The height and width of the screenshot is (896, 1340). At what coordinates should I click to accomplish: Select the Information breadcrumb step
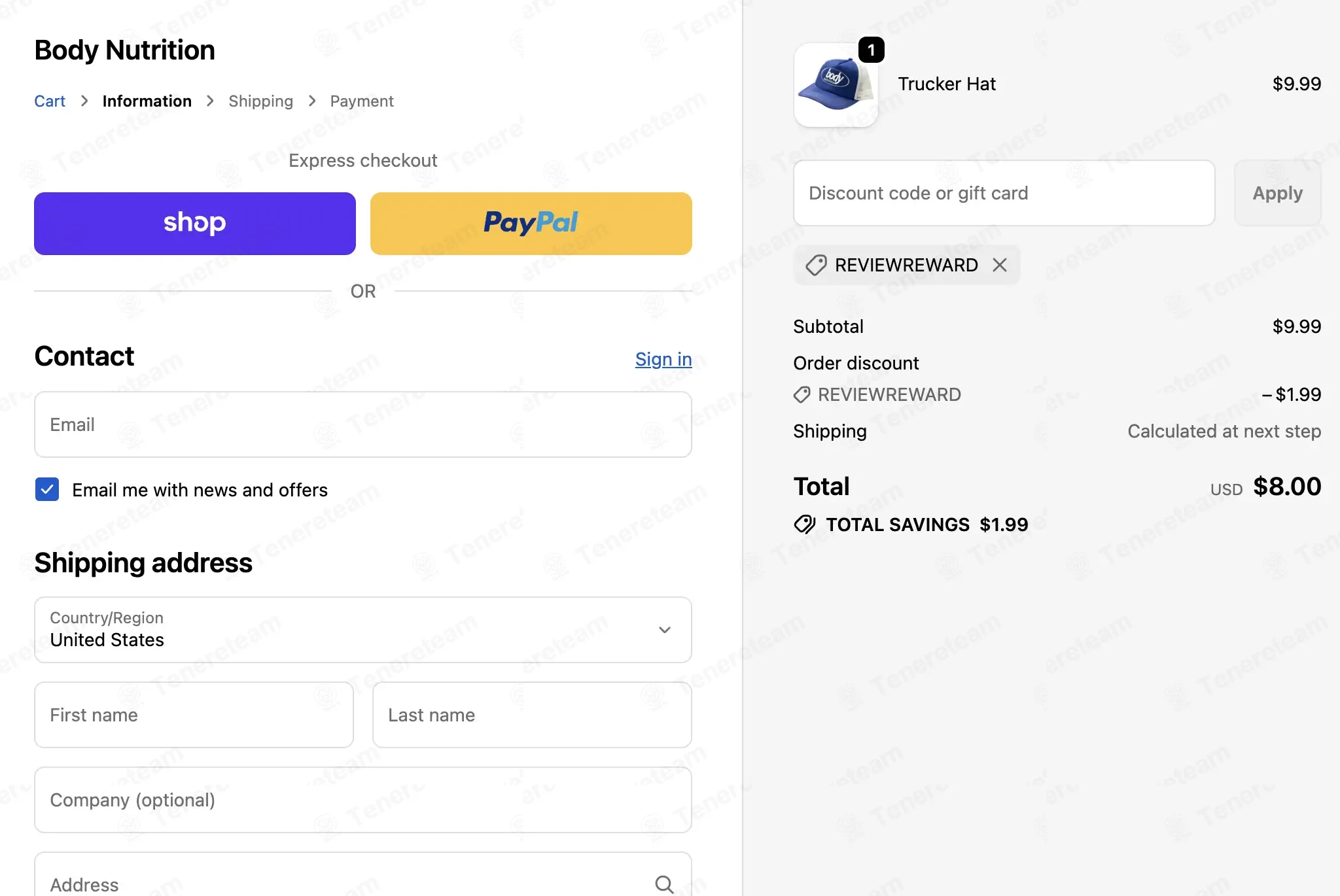click(147, 101)
